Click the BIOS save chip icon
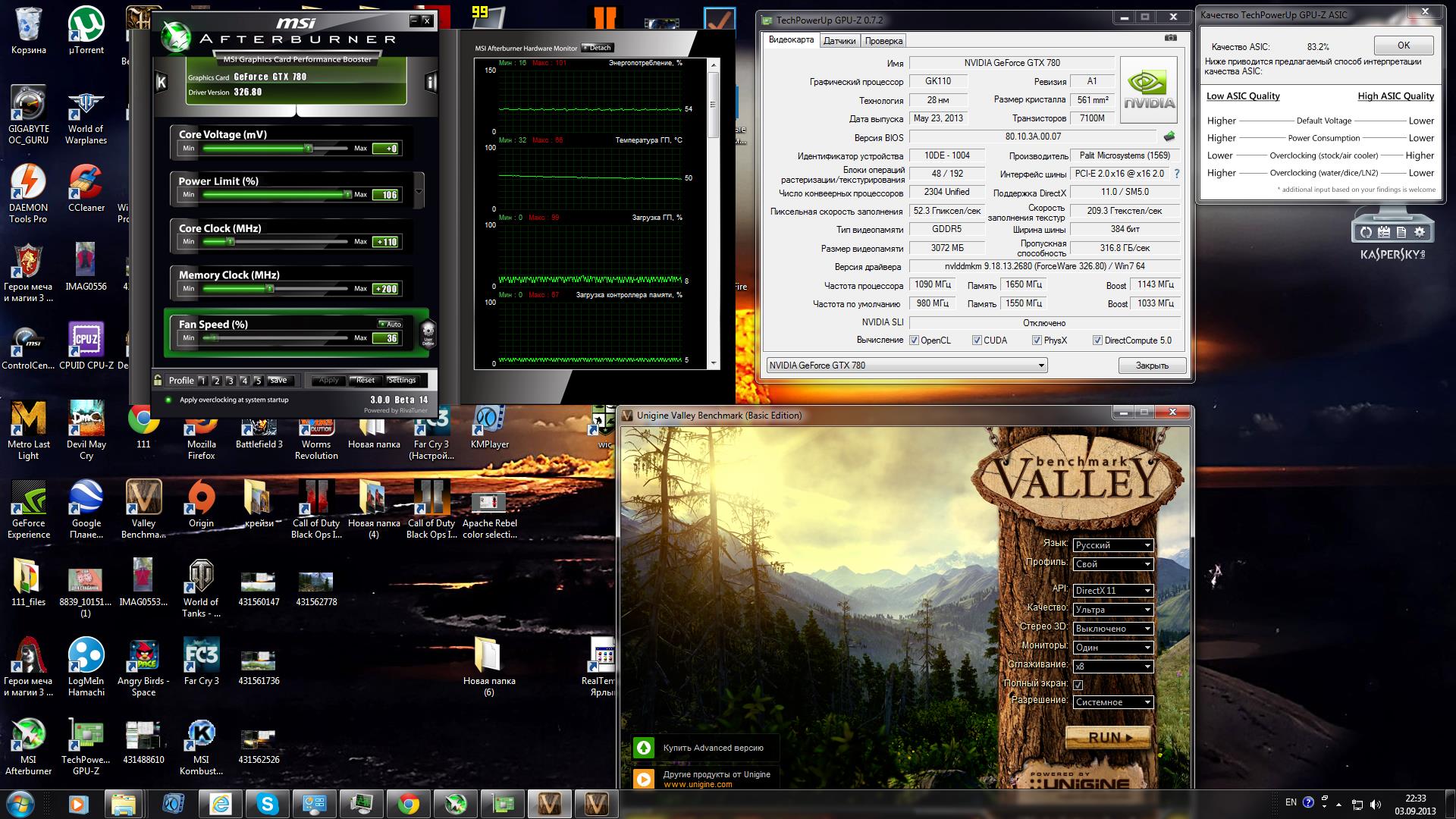The image size is (1456, 819). 1169,136
